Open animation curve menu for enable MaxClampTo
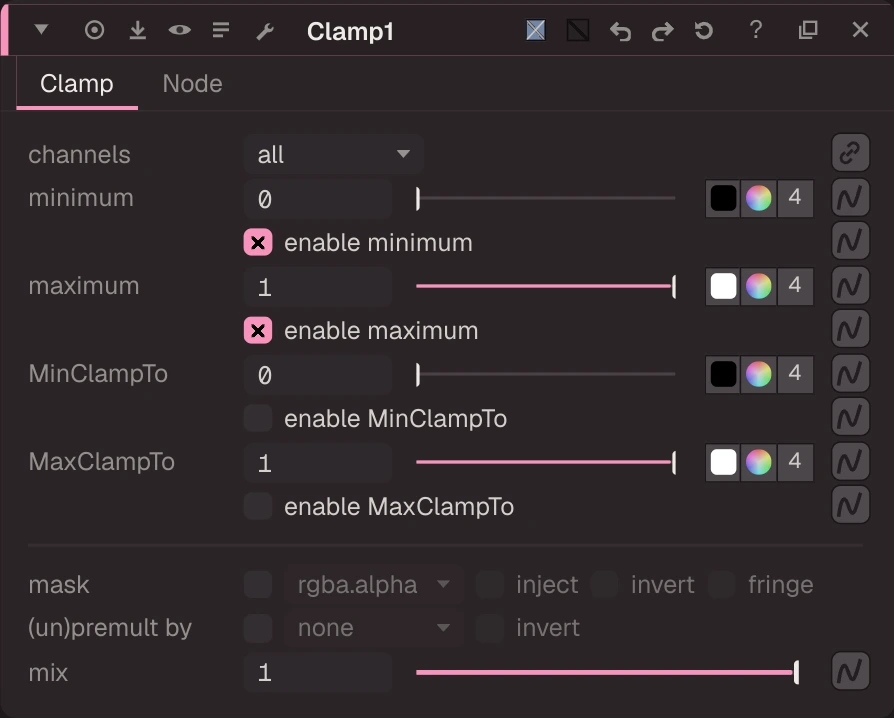Image resolution: width=894 pixels, height=718 pixels. click(850, 504)
